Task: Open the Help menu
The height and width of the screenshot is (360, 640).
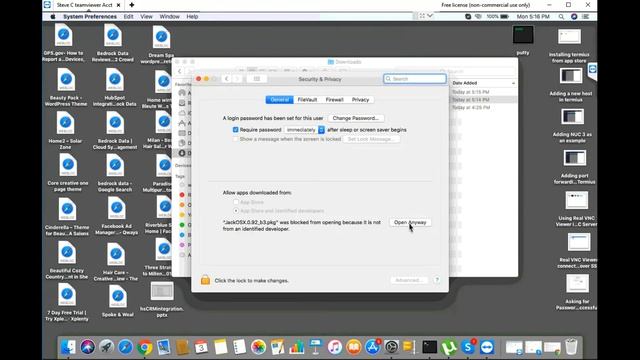Action: click(x=192, y=17)
